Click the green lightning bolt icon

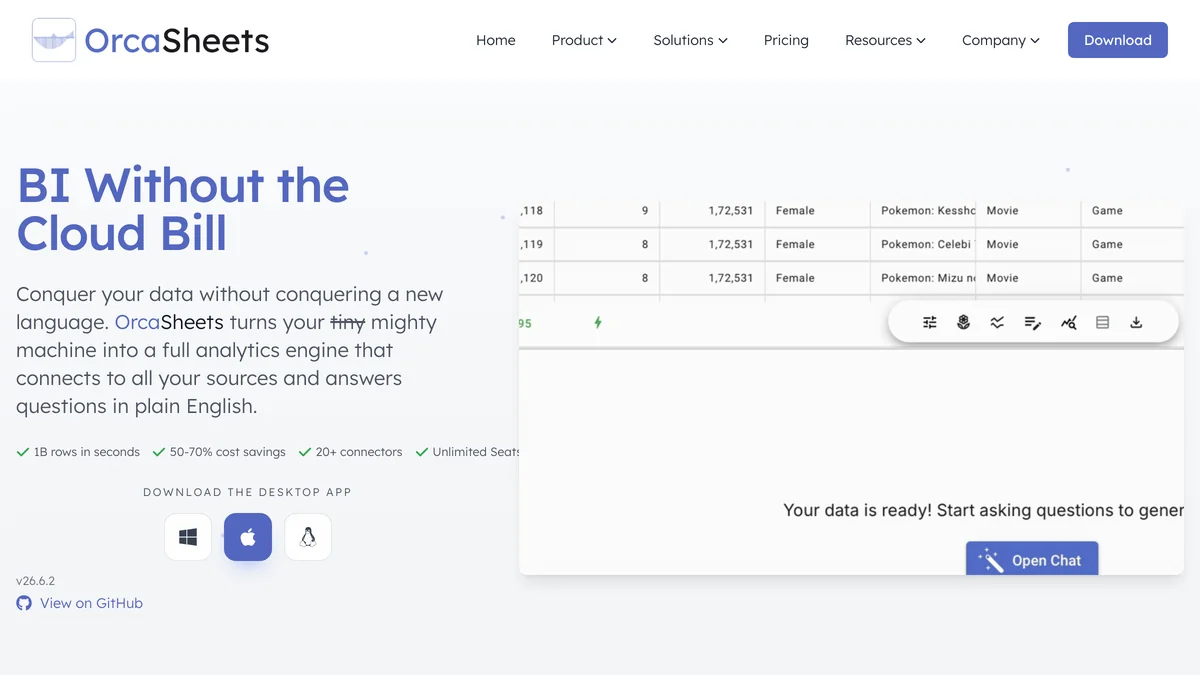tap(598, 323)
